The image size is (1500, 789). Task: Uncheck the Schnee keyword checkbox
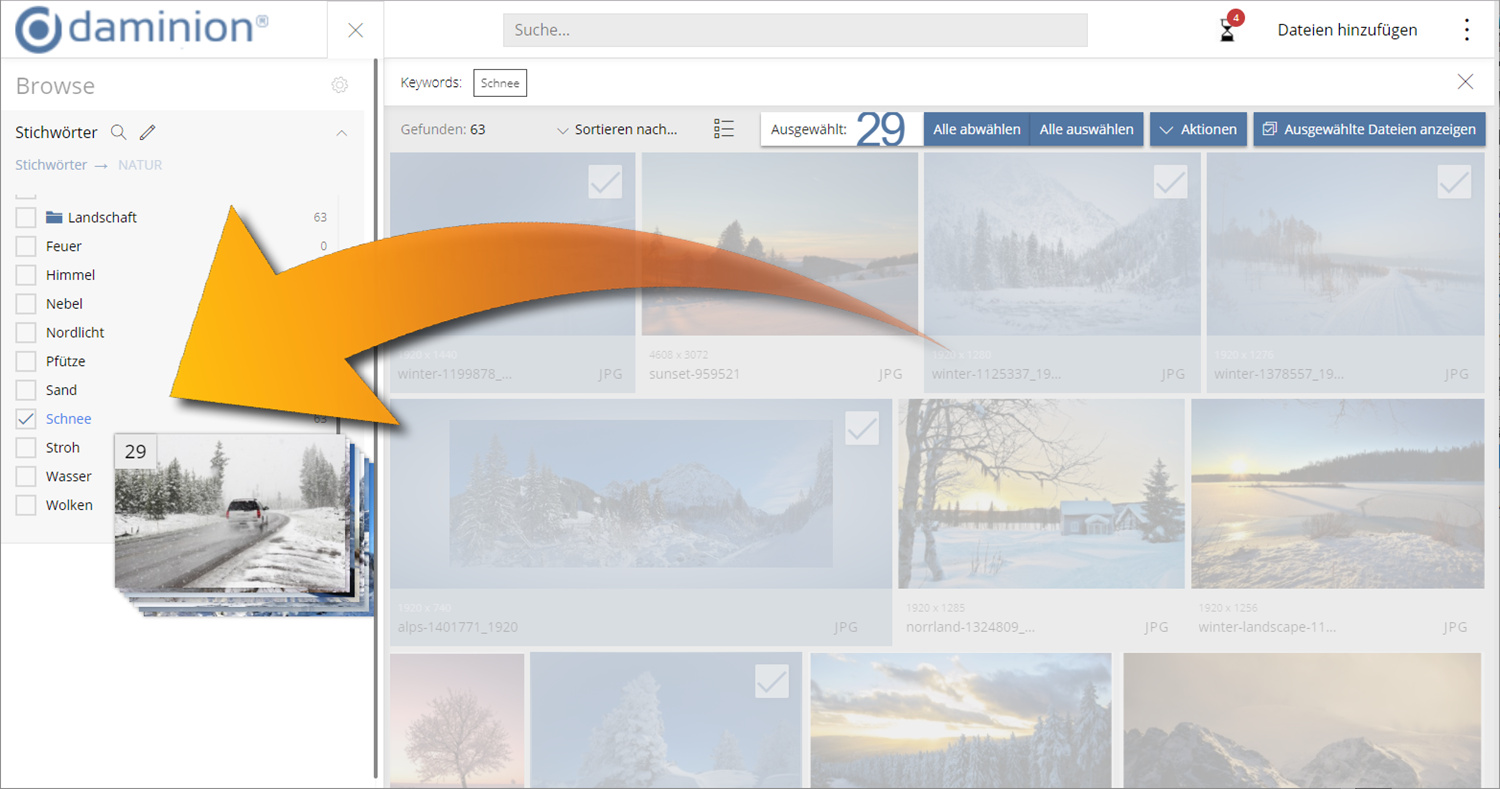point(26,419)
